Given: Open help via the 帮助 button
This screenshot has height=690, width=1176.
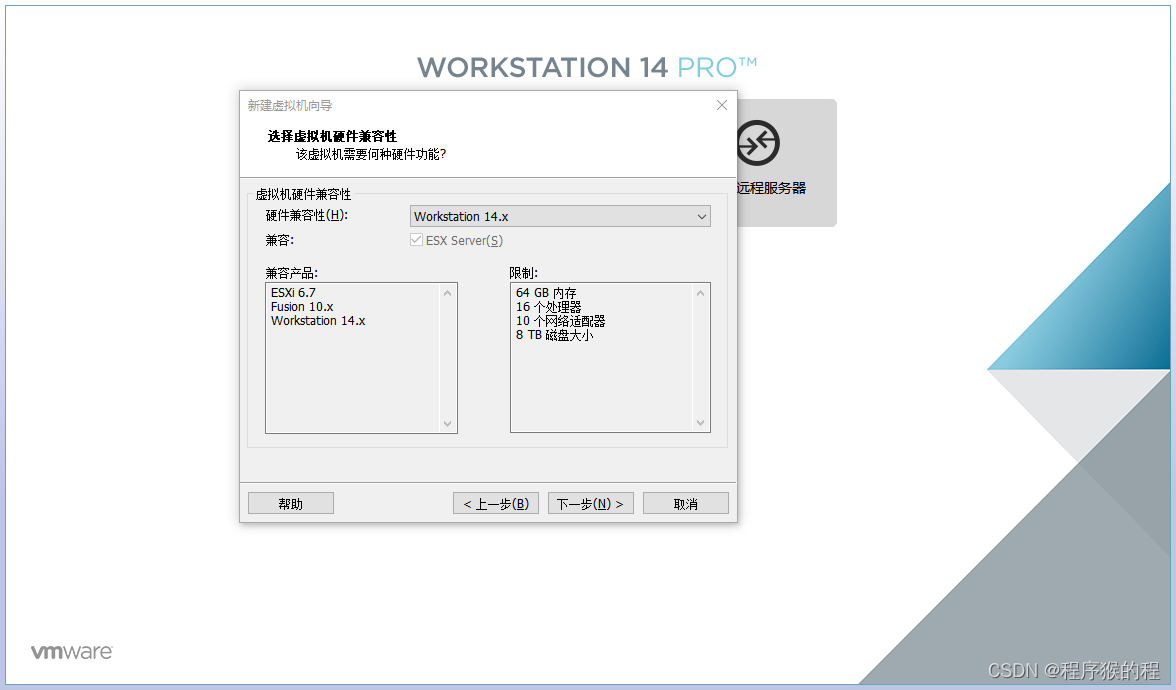Looking at the screenshot, I should coord(290,502).
